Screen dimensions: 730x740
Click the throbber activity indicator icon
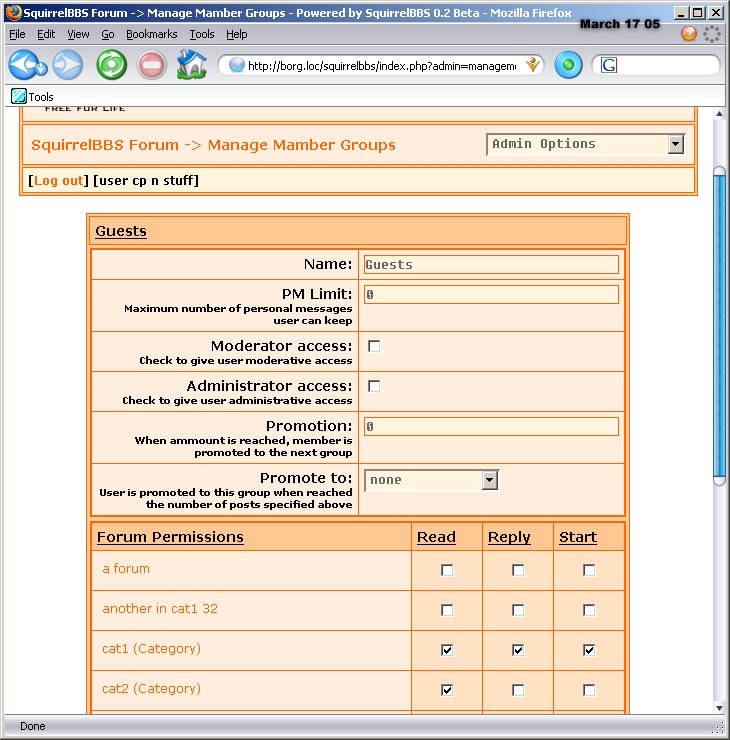coord(712,34)
